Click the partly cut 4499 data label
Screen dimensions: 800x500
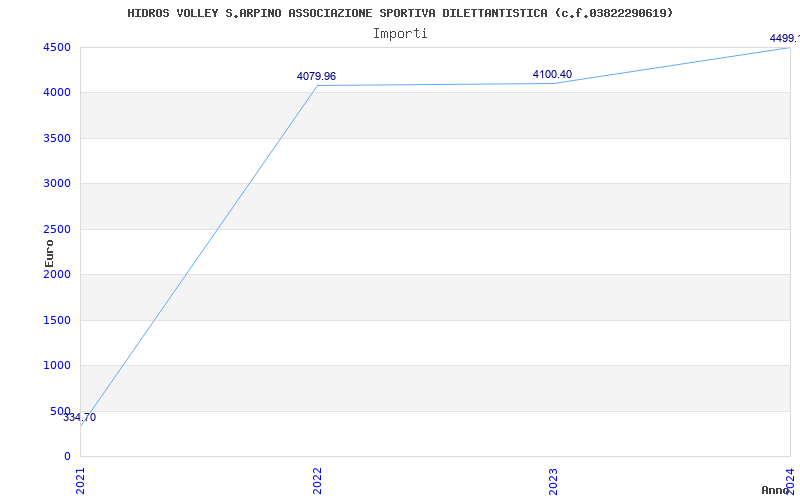(x=785, y=38)
